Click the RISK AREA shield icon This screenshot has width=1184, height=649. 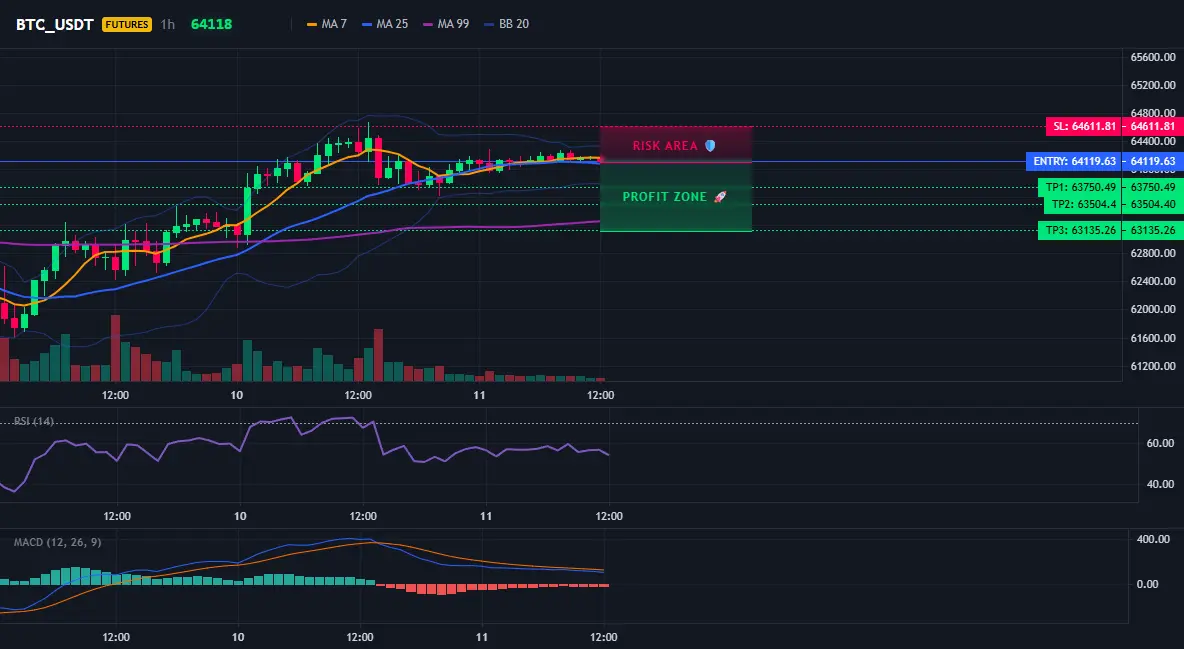[710, 146]
